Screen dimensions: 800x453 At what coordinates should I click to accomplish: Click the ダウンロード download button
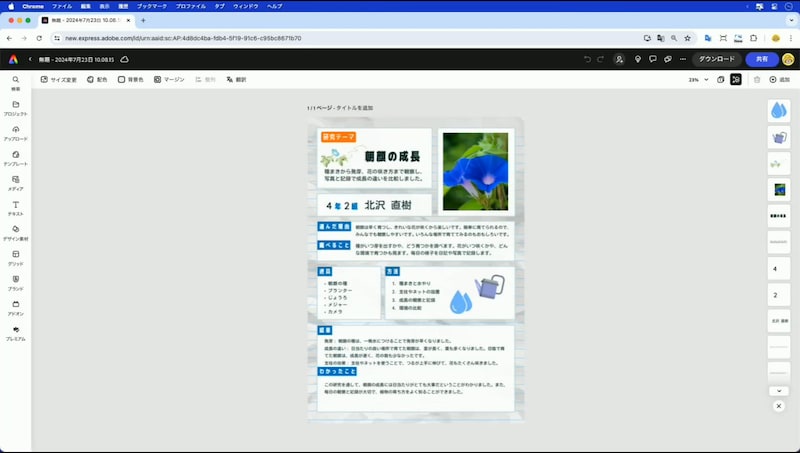click(x=716, y=59)
